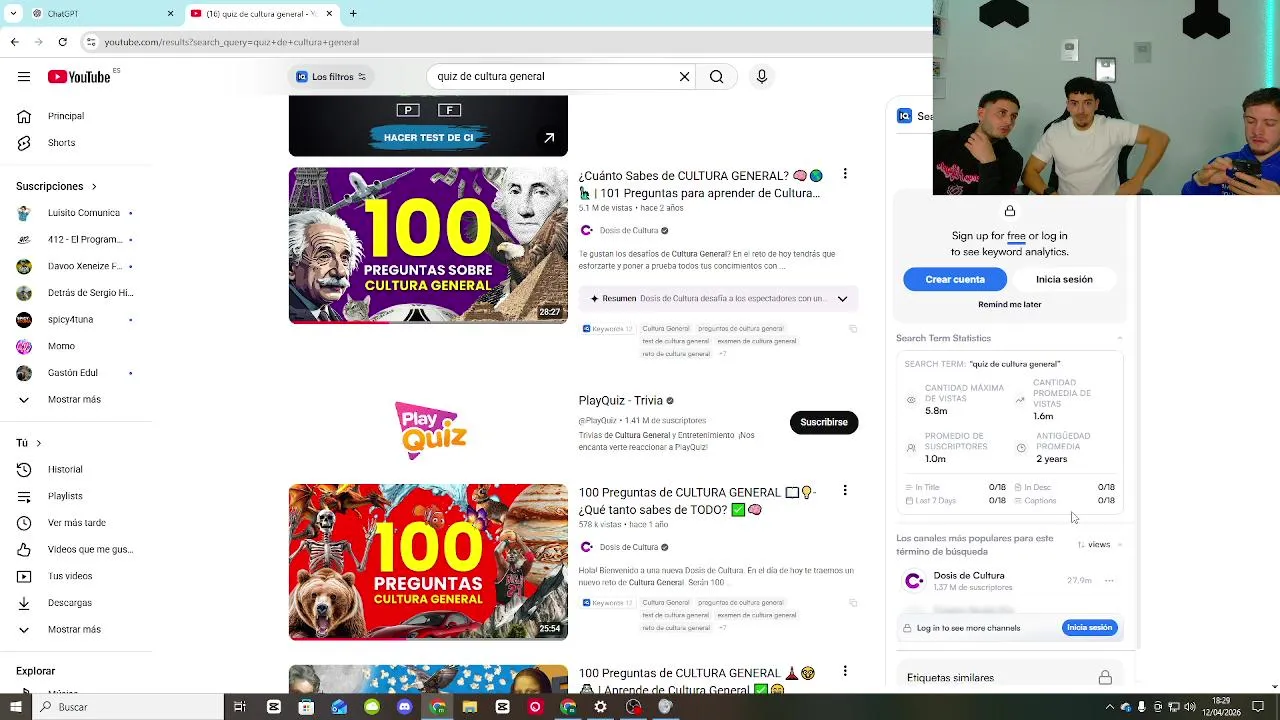Open three-dot menu for ¿Cuánto Sabes video
Image resolution: width=1280 pixels, height=720 pixels.
click(845, 174)
